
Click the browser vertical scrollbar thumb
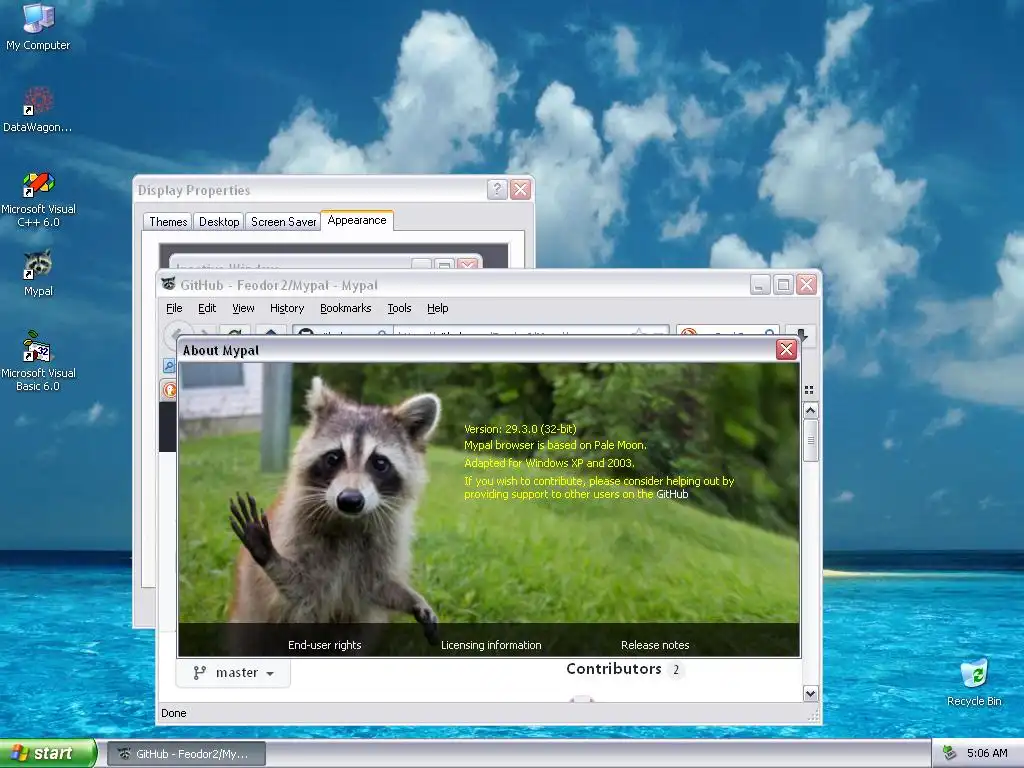(810, 440)
